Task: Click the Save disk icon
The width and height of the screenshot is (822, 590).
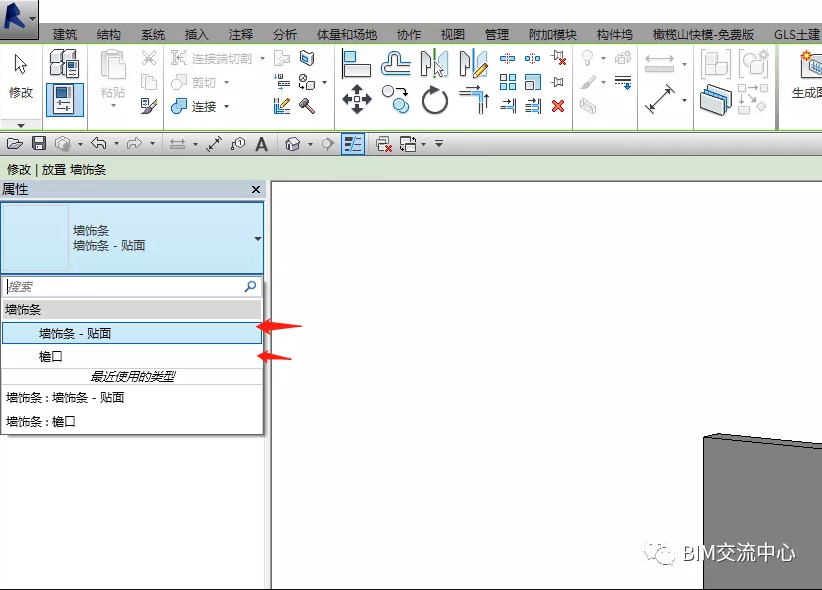Action: (39, 144)
